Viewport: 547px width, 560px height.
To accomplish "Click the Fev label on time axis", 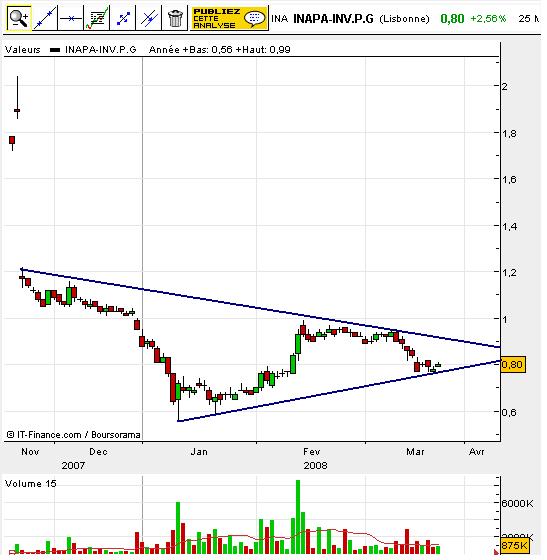I will 312,452.
